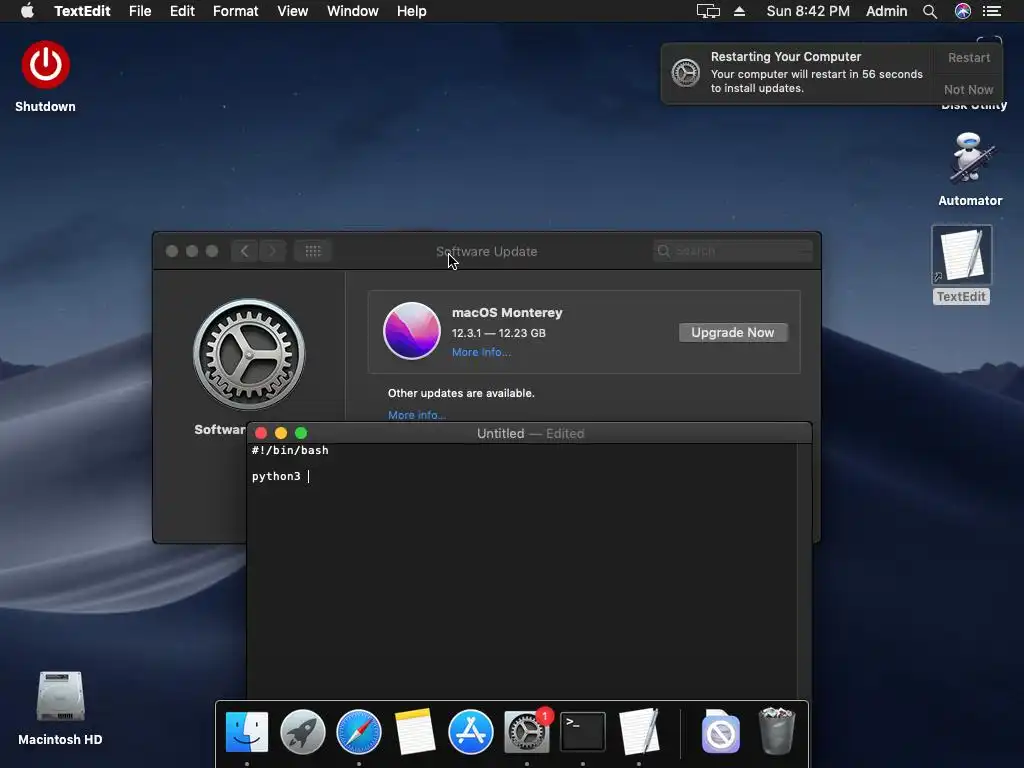Open Finder in the Dock
This screenshot has height=768, width=1024.
pos(247,732)
